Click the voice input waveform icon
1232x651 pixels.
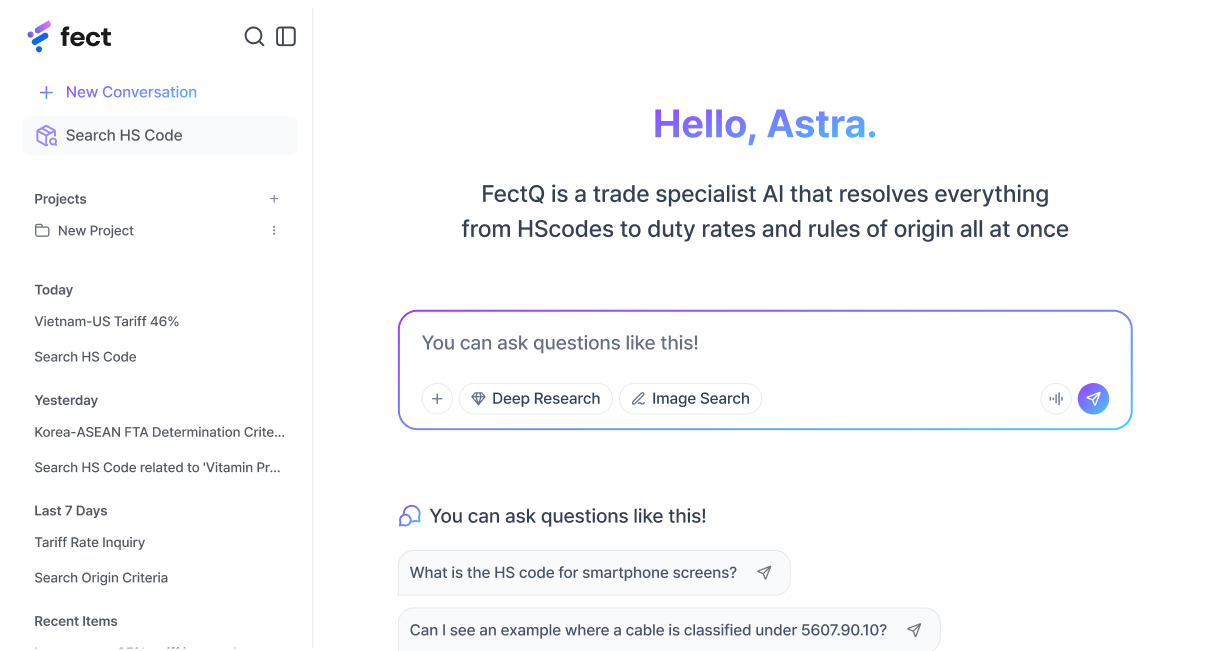[1056, 399]
